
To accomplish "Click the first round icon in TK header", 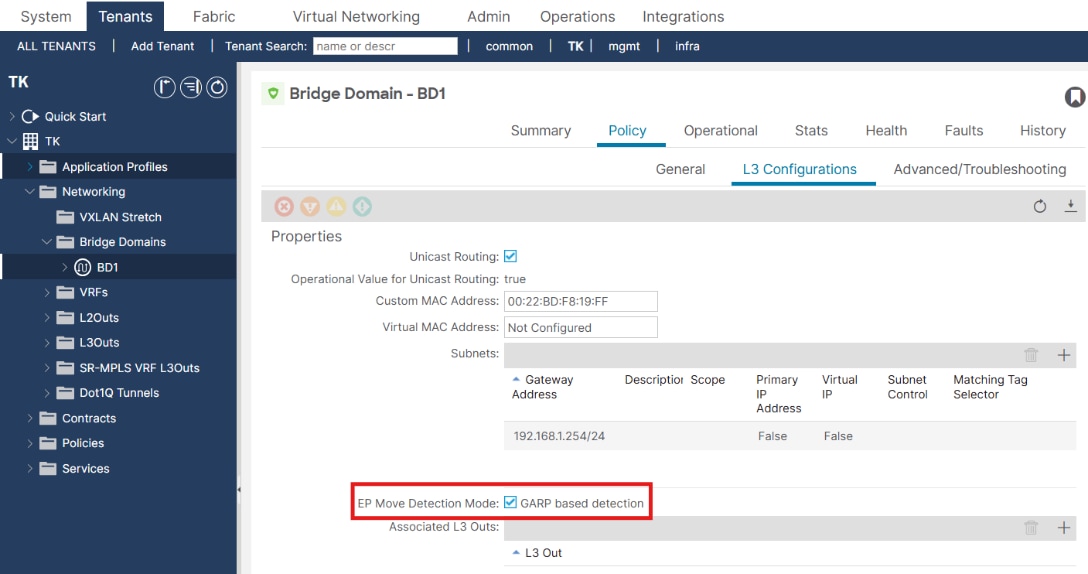I will tap(164, 87).
